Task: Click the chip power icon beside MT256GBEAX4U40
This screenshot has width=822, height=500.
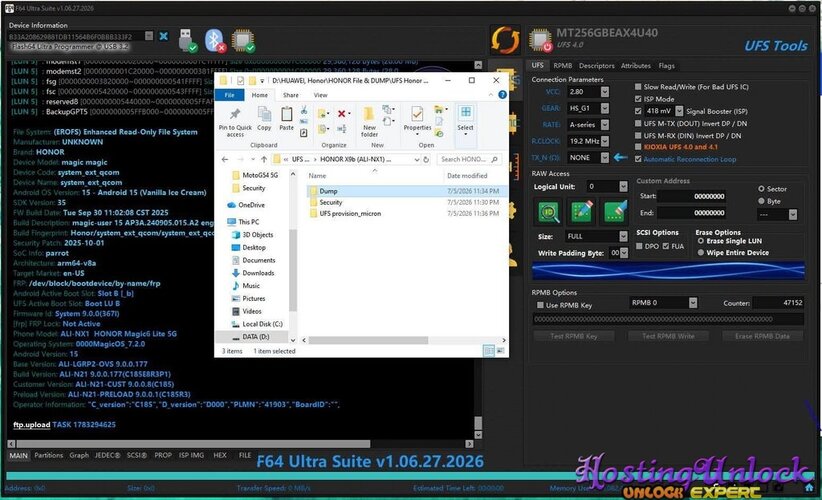Action: (x=539, y=40)
